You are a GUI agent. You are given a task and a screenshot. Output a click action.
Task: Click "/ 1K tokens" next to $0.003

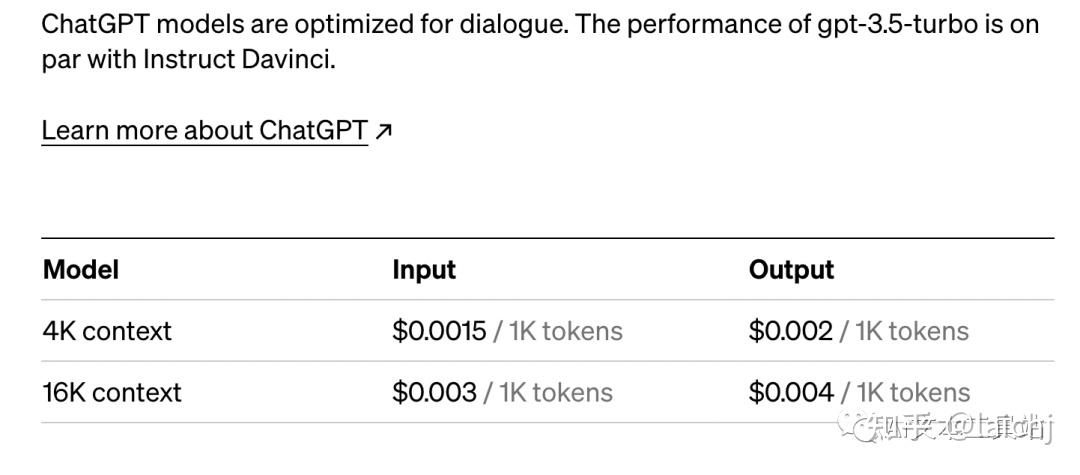pyautogui.click(x=548, y=392)
